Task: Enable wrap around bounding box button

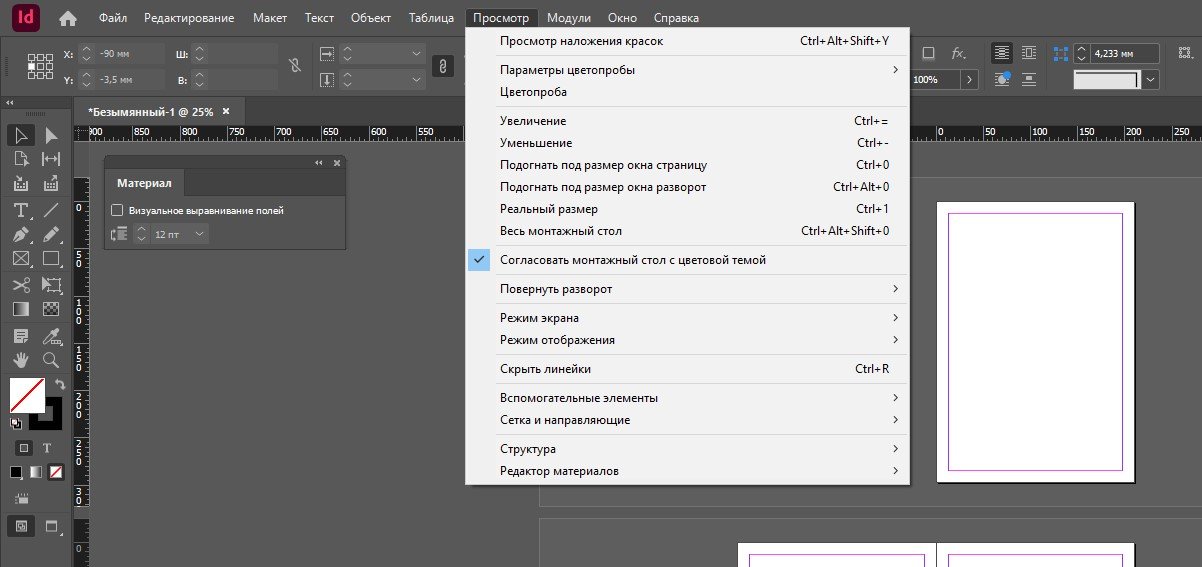Action: pos(1030,53)
